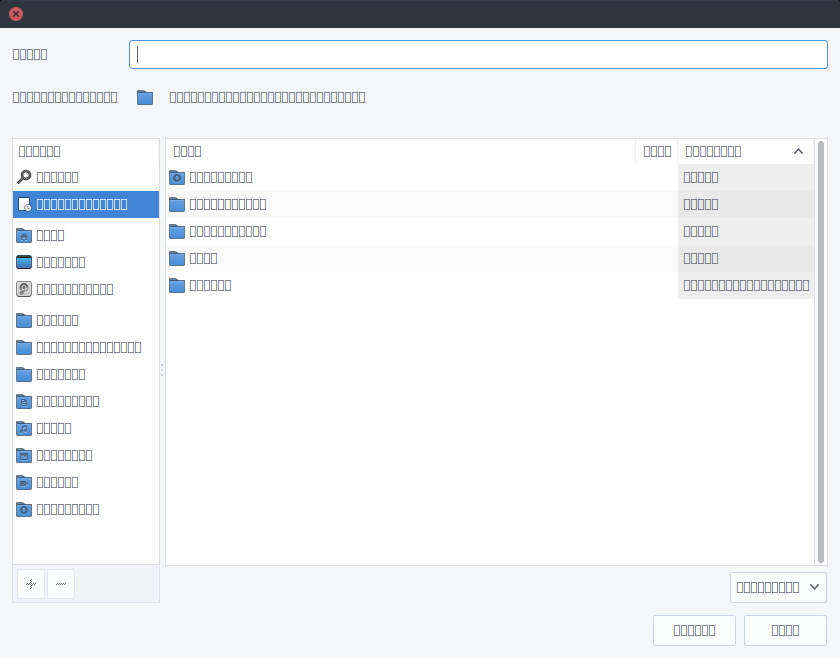
Task: Open the file type dropdown near the bottom
Action: tap(777, 587)
